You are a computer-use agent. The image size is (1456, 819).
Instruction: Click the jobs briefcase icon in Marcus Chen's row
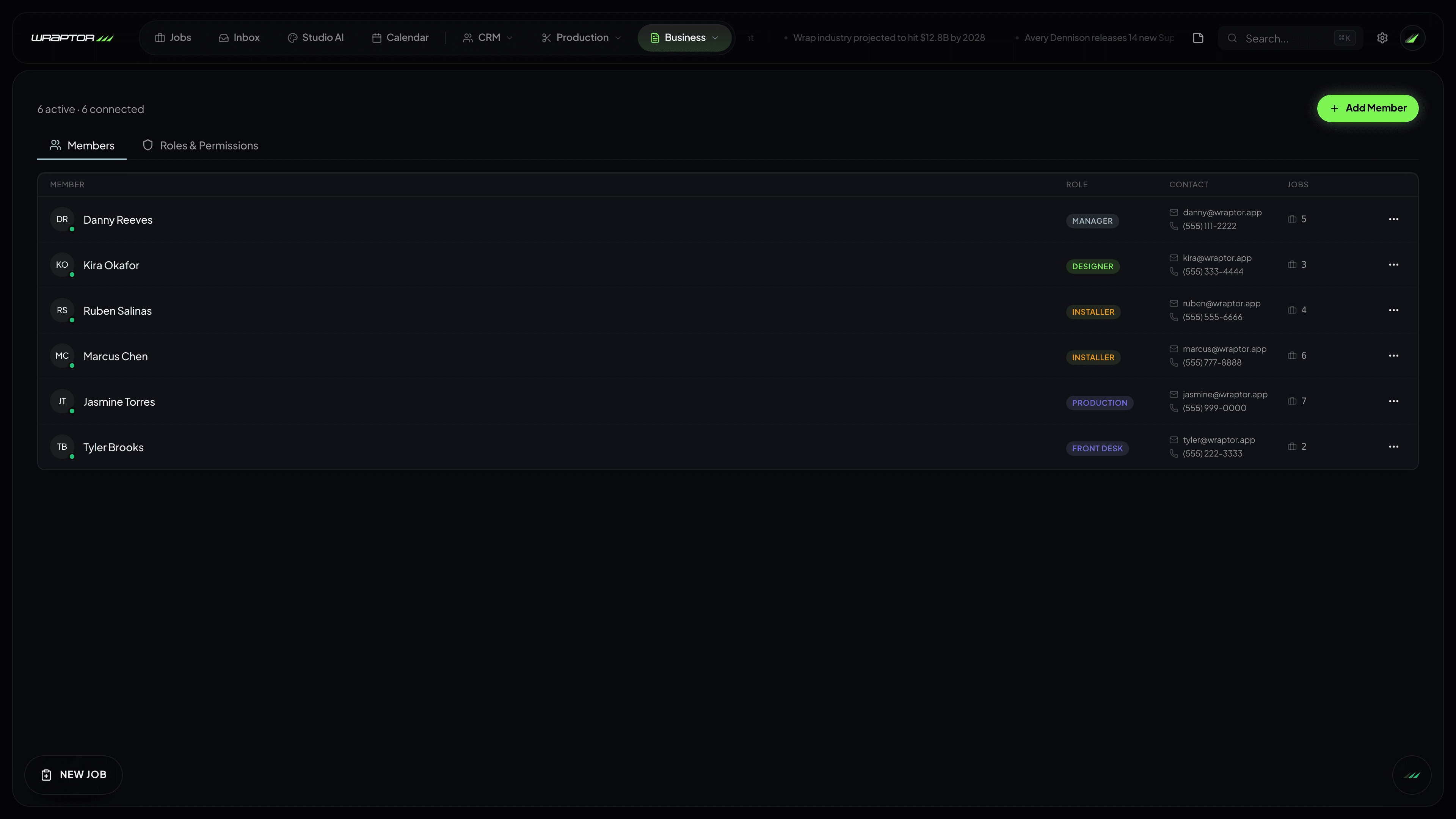tap(1291, 356)
